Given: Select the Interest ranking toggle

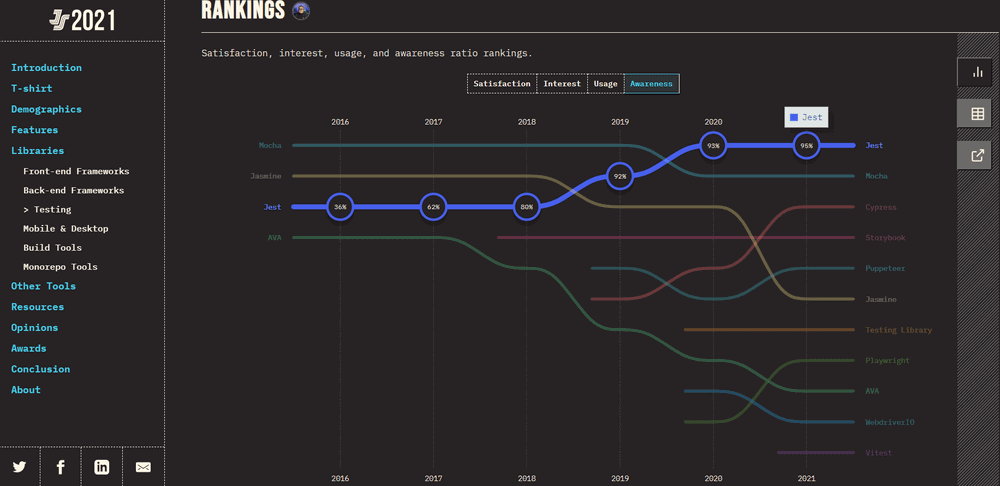Looking at the screenshot, I should (x=562, y=84).
